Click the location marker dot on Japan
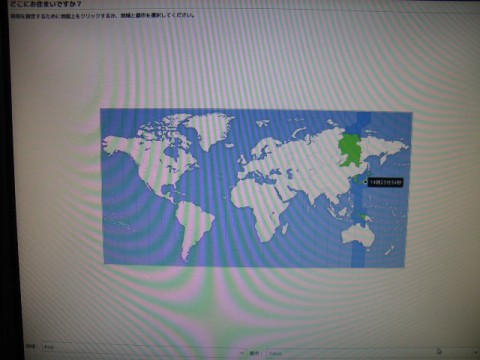This screenshot has width=480, height=360. [365, 182]
